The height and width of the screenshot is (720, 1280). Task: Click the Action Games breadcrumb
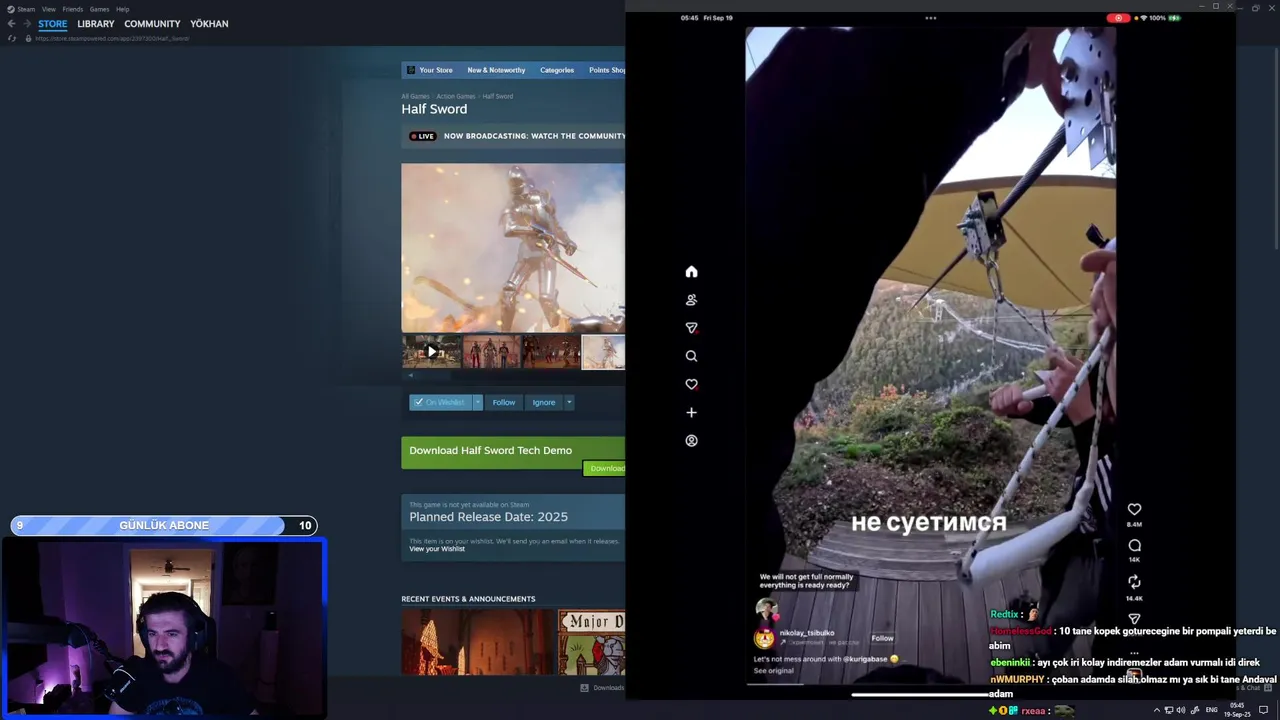click(x=455, y=96)
